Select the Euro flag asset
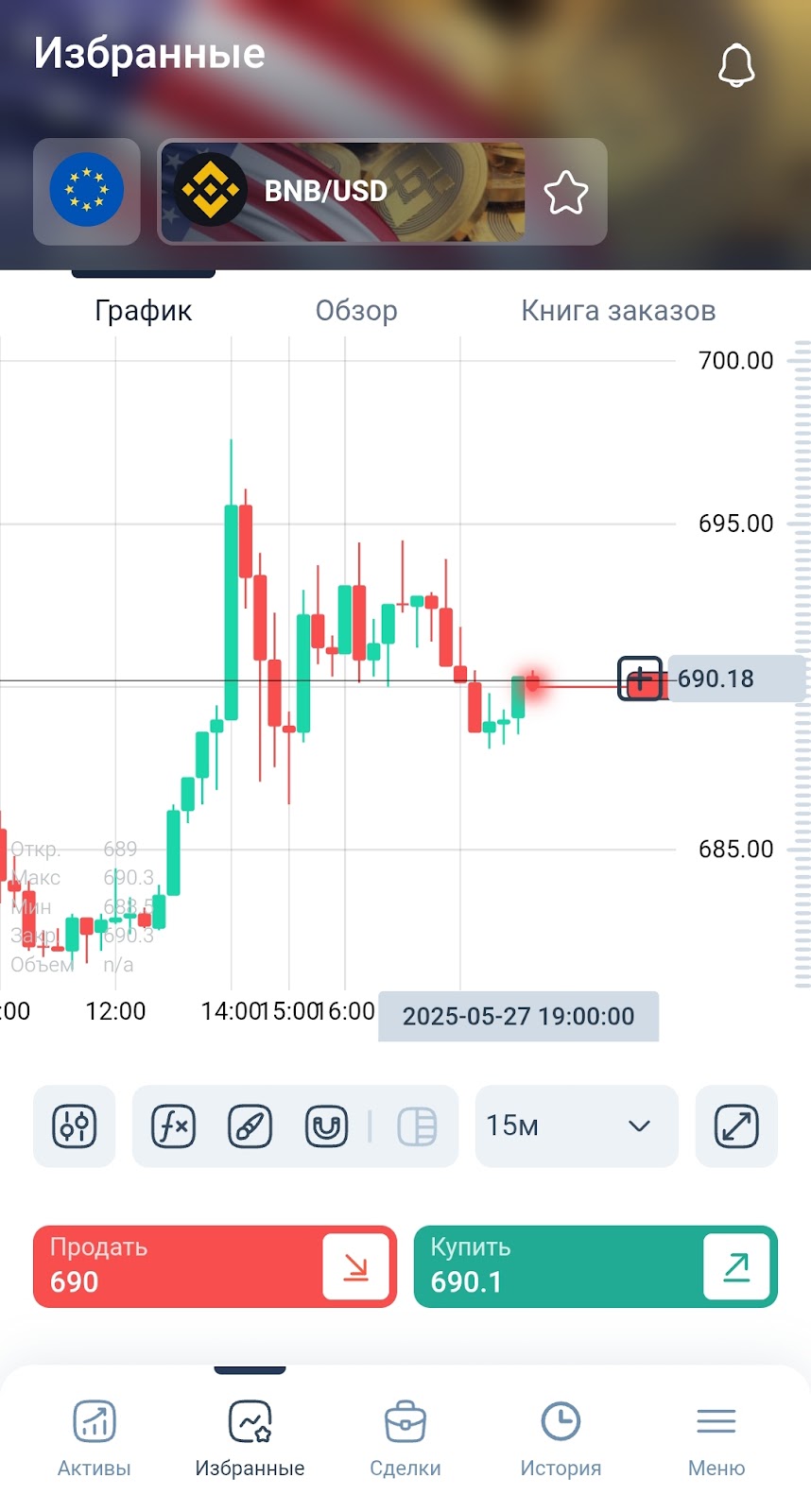This screenshot has height=1512, width=811. [x=87, y=191]
